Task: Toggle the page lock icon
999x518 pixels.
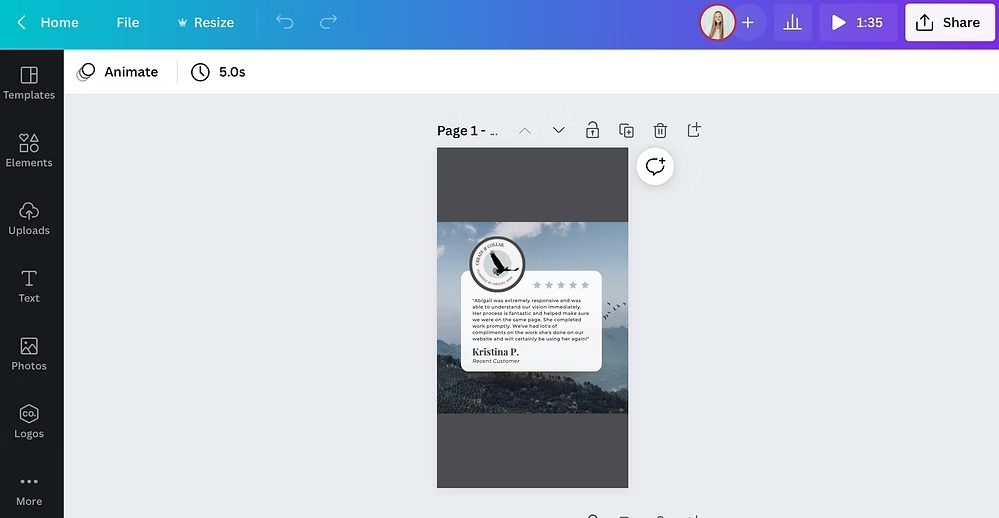Action: [593, 130]
